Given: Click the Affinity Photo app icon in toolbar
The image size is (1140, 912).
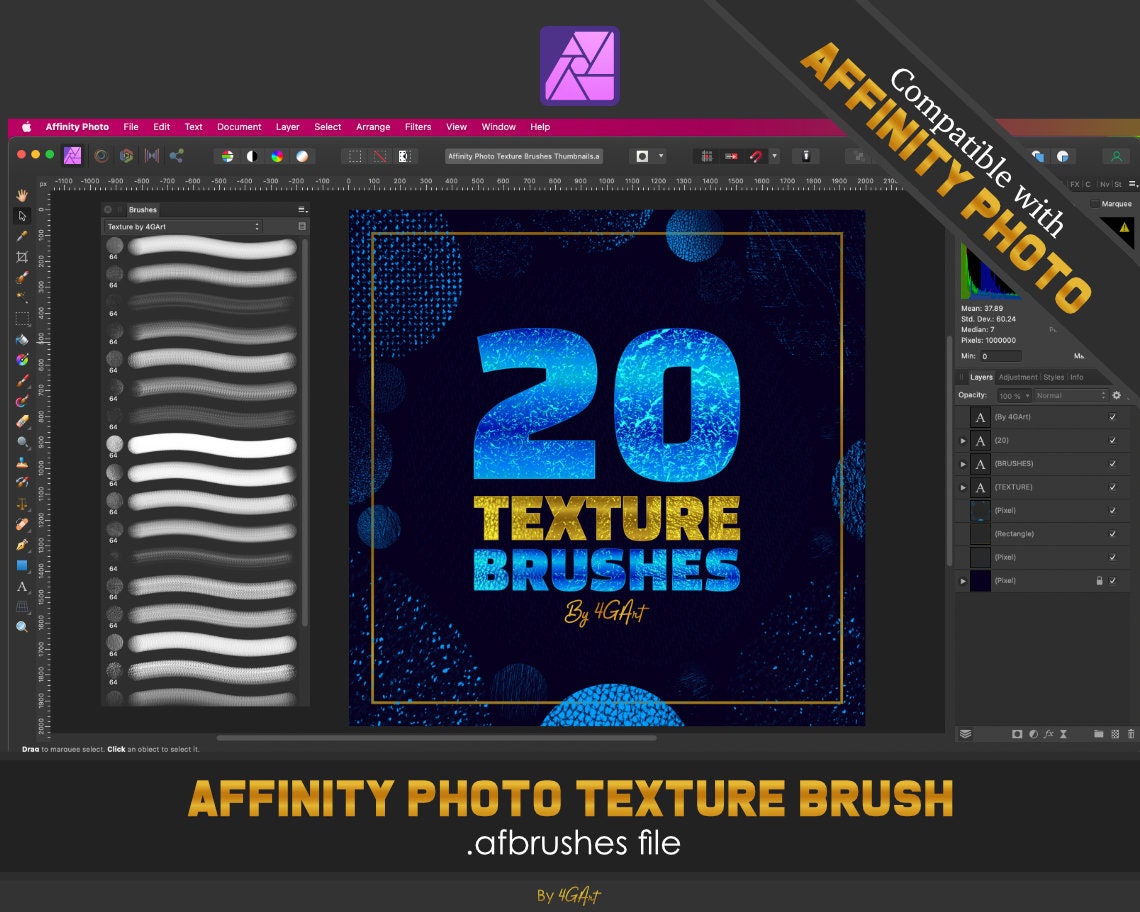Looking at the screenshot, I should (71, 156).
